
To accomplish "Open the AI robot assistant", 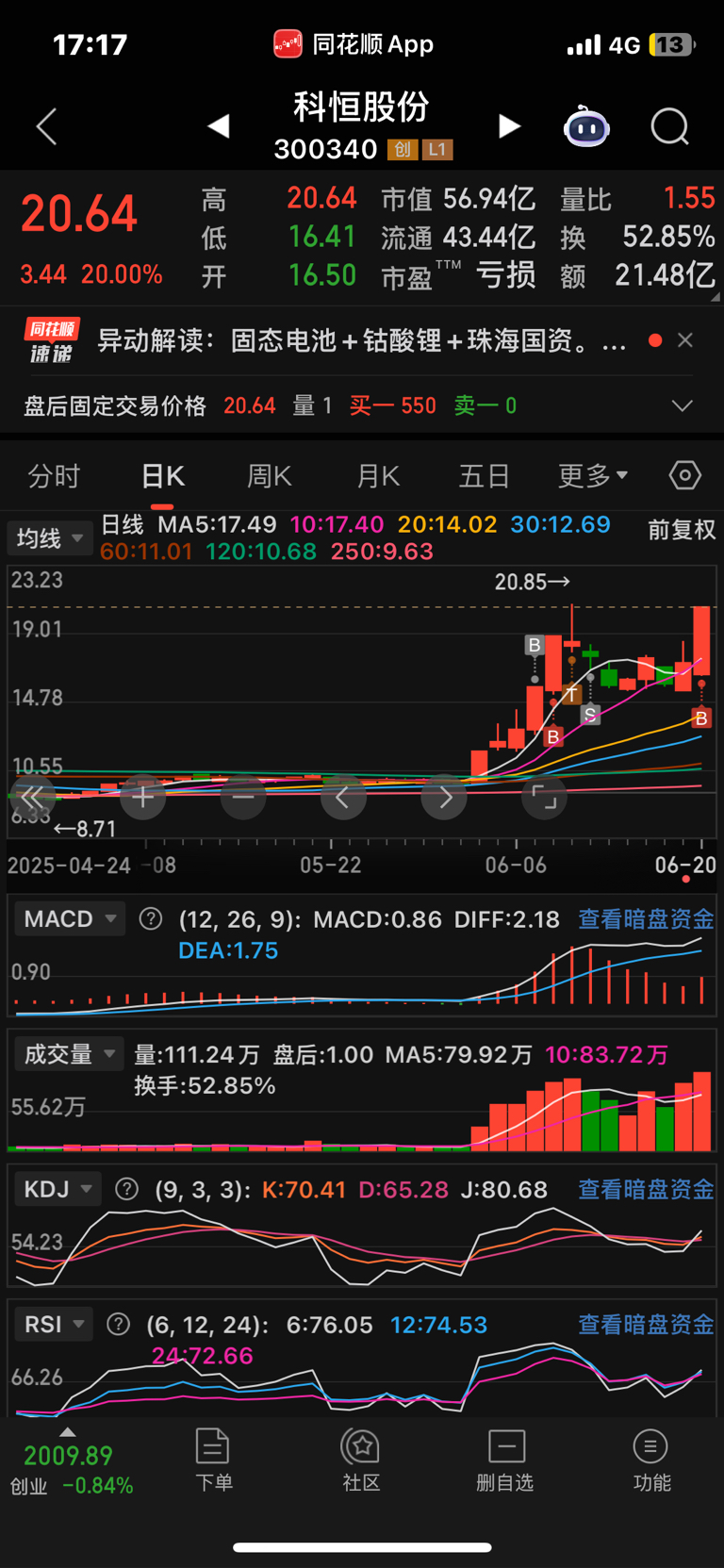I will coord(586,126).
